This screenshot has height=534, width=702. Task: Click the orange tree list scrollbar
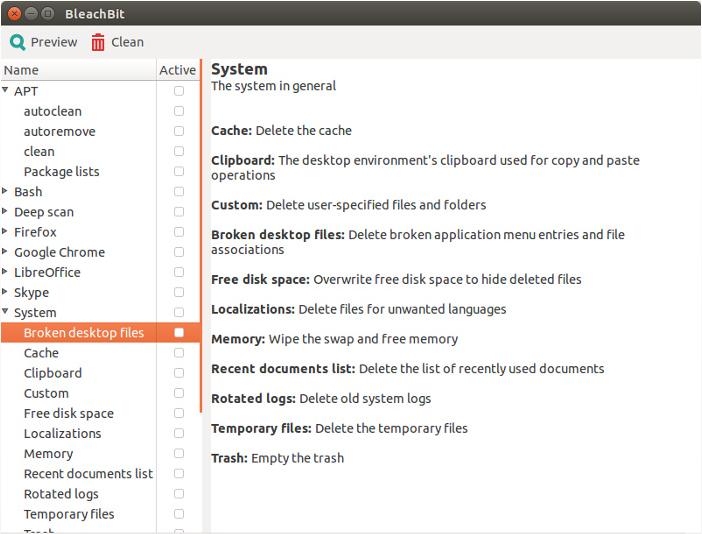(x=201, y=235)
